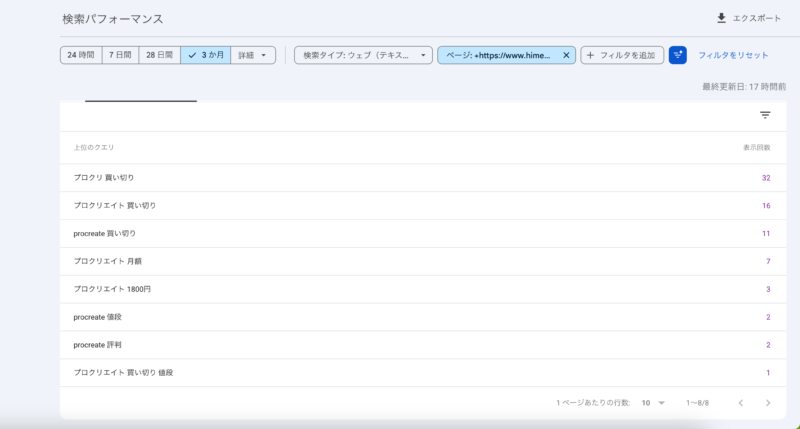Open the table filter rows icon
Image resolution: width=800 pixels, height=429 pixels.
[765, 115]
